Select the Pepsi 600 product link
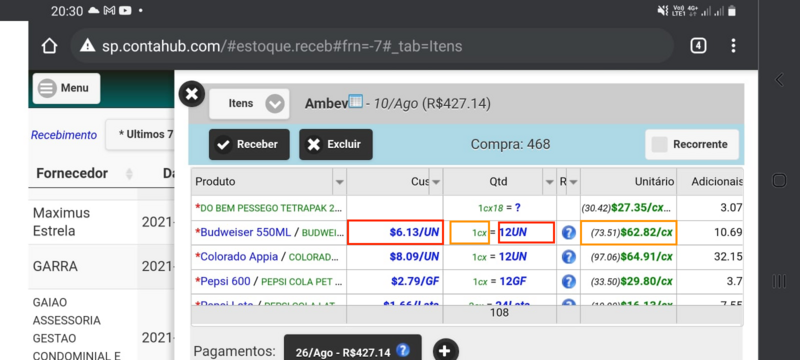 coord(226,281)
